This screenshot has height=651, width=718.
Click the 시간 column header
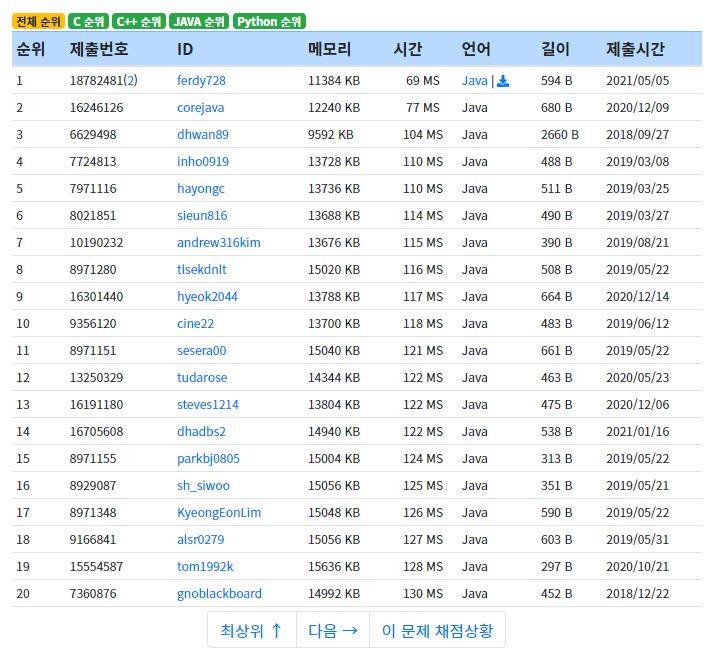click(408, 49)
